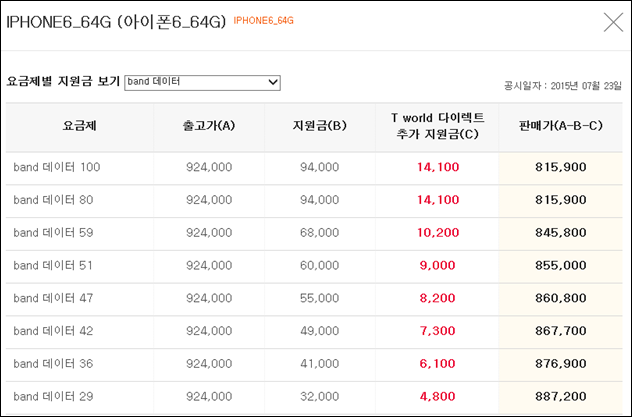Click the 출고가(A) column header
This screenshot has height=417, width=632.
[209, 126]
